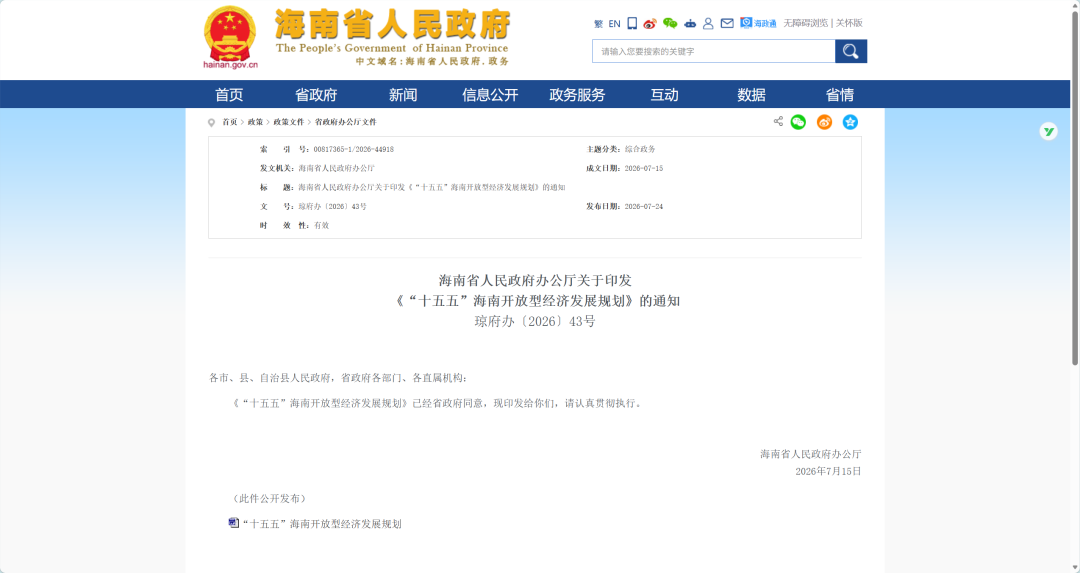Switch site language to EN
This screenshot has height=573, width=1080.
(614, 23)
